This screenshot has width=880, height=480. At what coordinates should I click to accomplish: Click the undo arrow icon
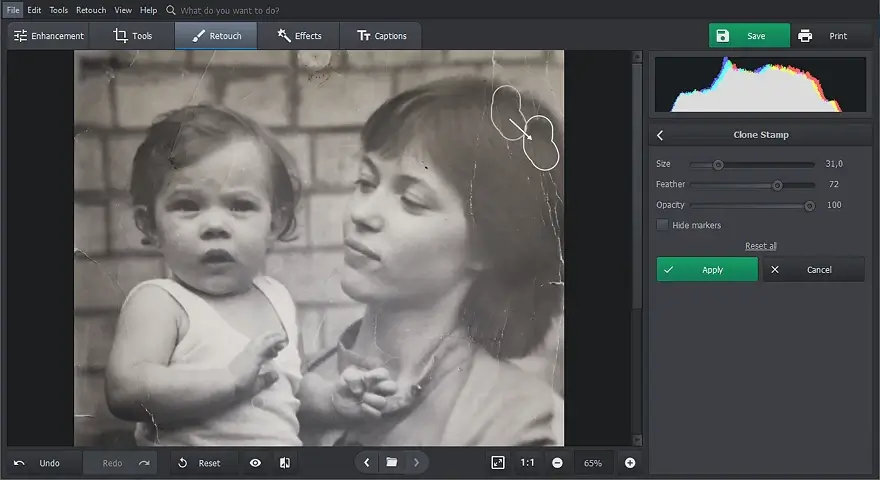(x=19, y=463)
